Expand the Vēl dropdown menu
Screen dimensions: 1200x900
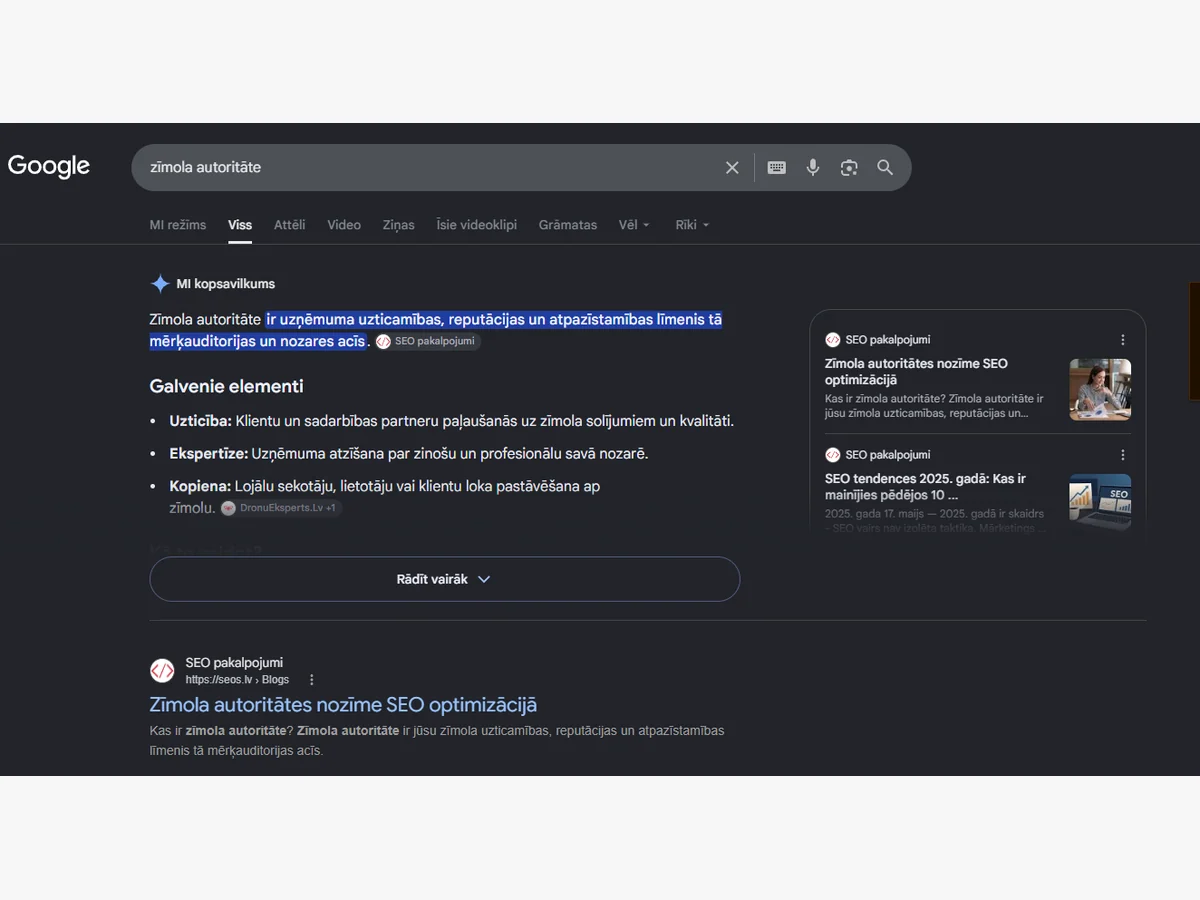(634, 225)
